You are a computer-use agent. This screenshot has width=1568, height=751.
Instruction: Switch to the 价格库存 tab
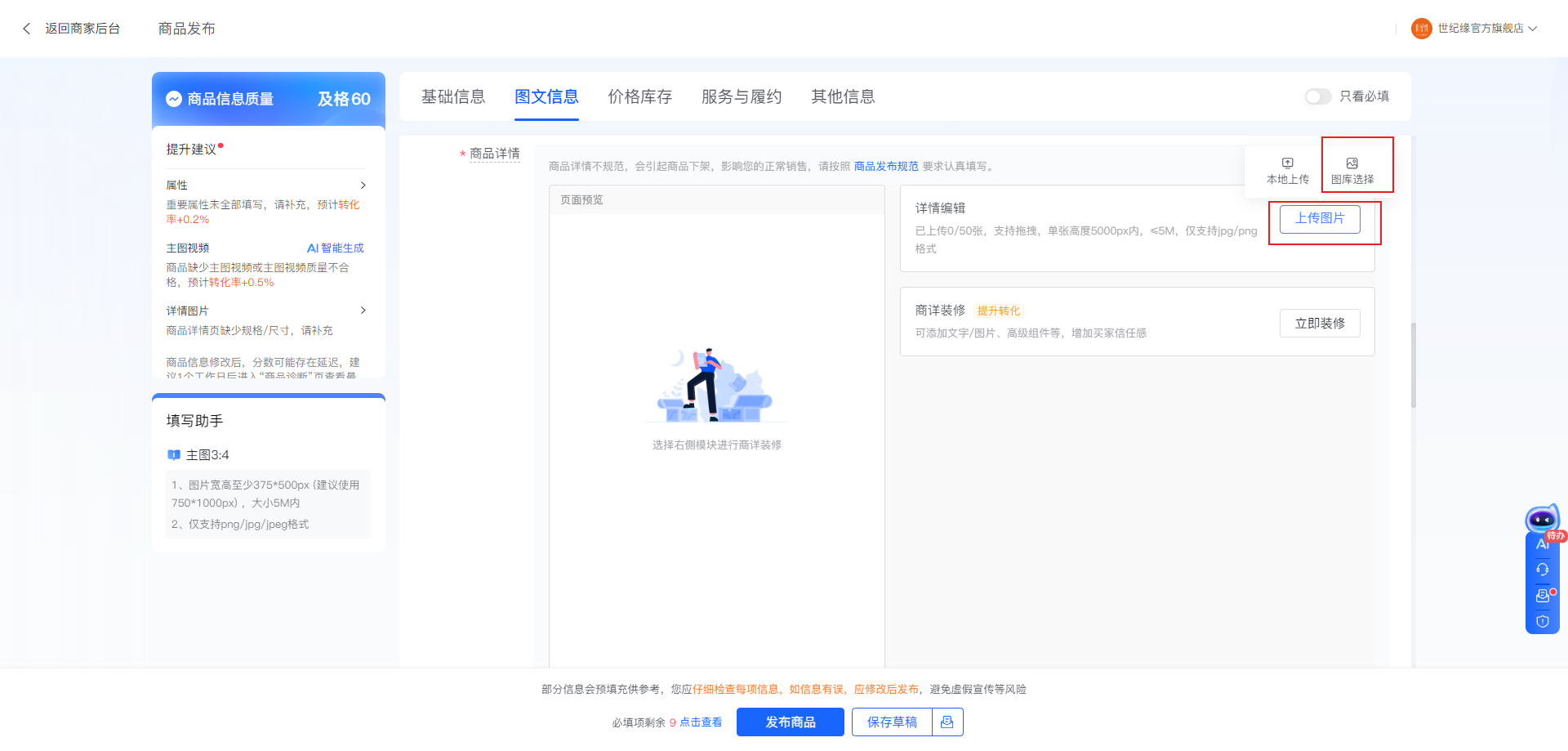point(639,96)
